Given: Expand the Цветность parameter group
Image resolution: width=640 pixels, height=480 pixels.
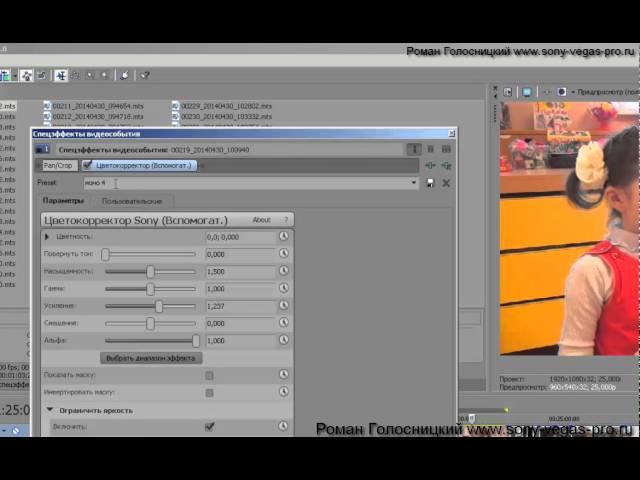Looking at the screenshot, I should [47, 237].
